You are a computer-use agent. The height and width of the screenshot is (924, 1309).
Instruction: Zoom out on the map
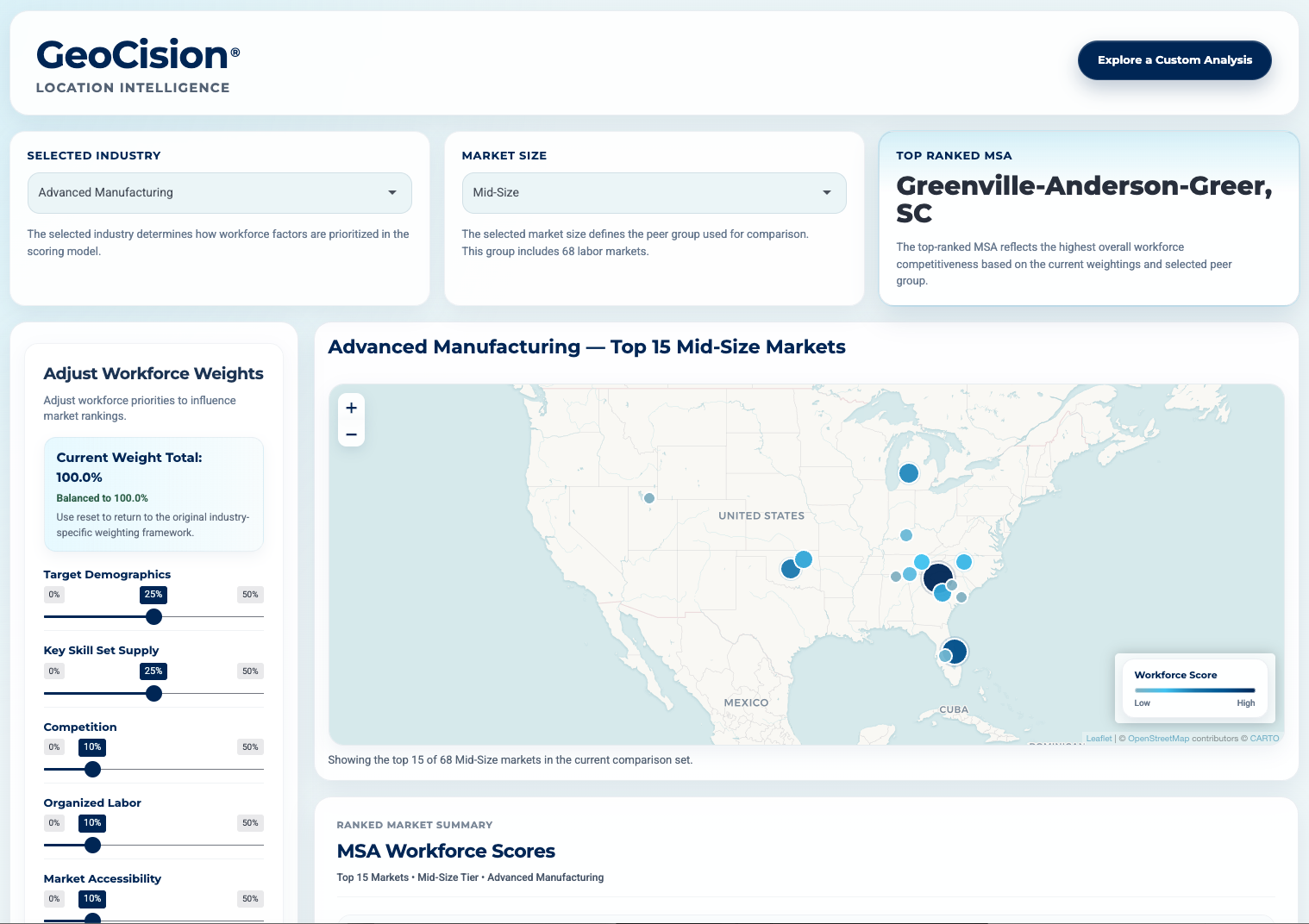(x=351, y=434)
